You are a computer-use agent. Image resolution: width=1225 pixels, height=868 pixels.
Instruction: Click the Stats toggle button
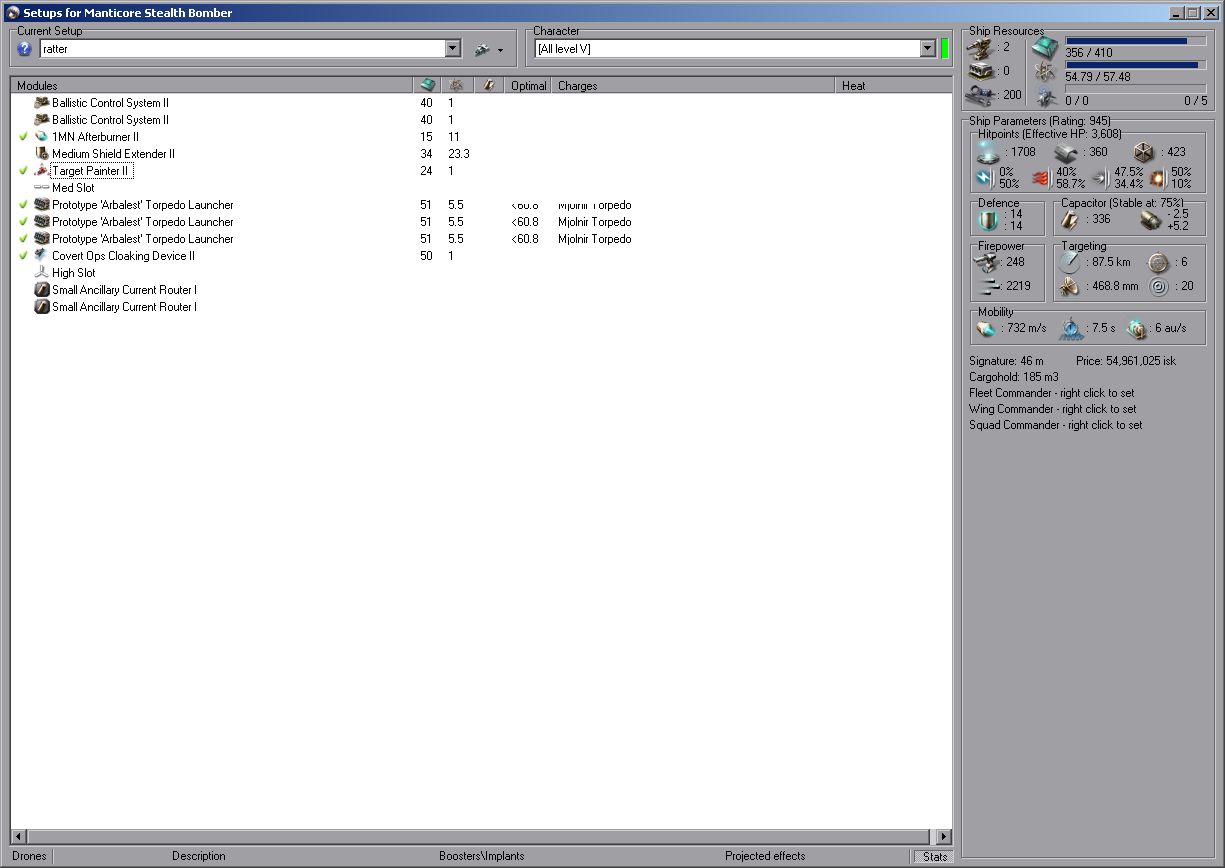933,856
